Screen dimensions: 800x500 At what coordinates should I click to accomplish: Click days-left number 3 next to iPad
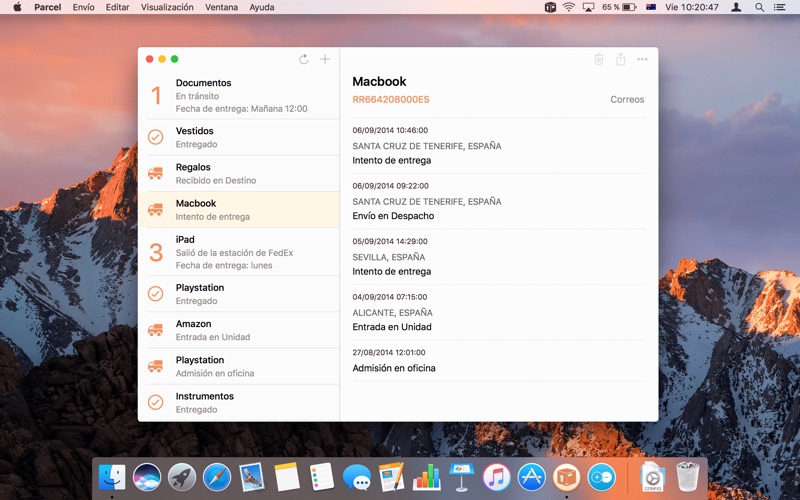point(156,252)
